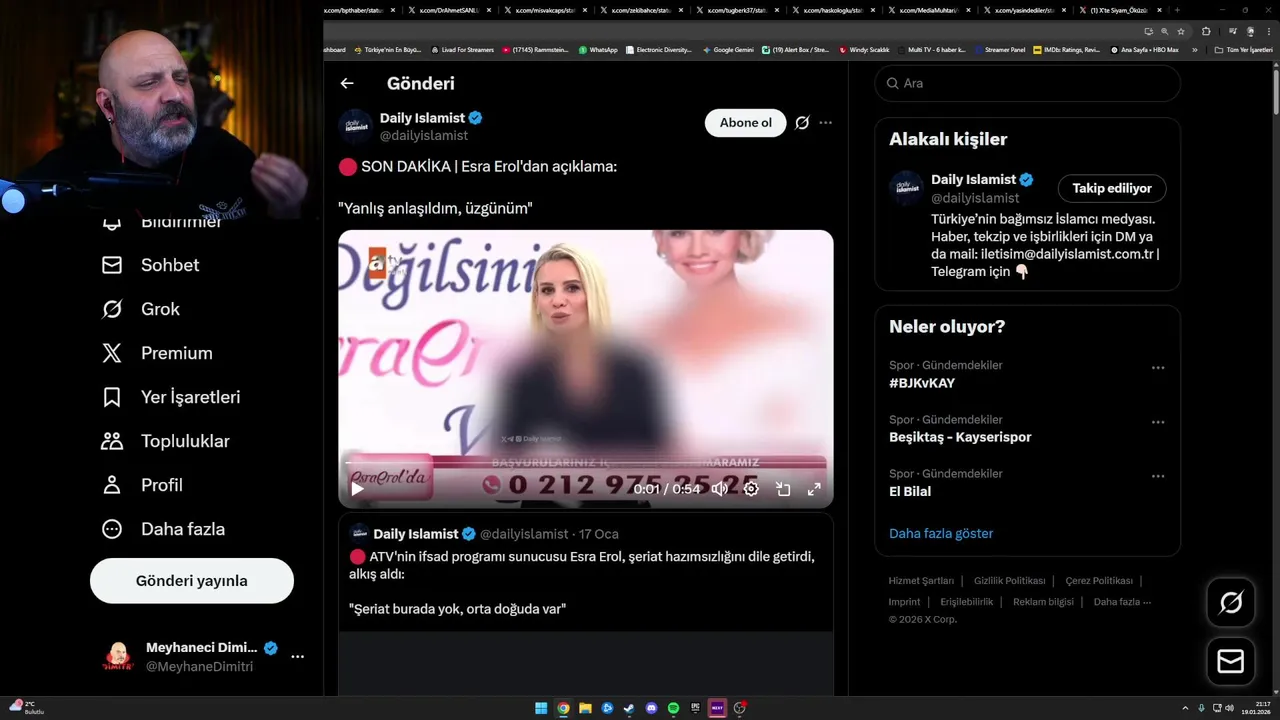Open Google Gemini bookmark
1280x720 pixels.
[728, 49]
